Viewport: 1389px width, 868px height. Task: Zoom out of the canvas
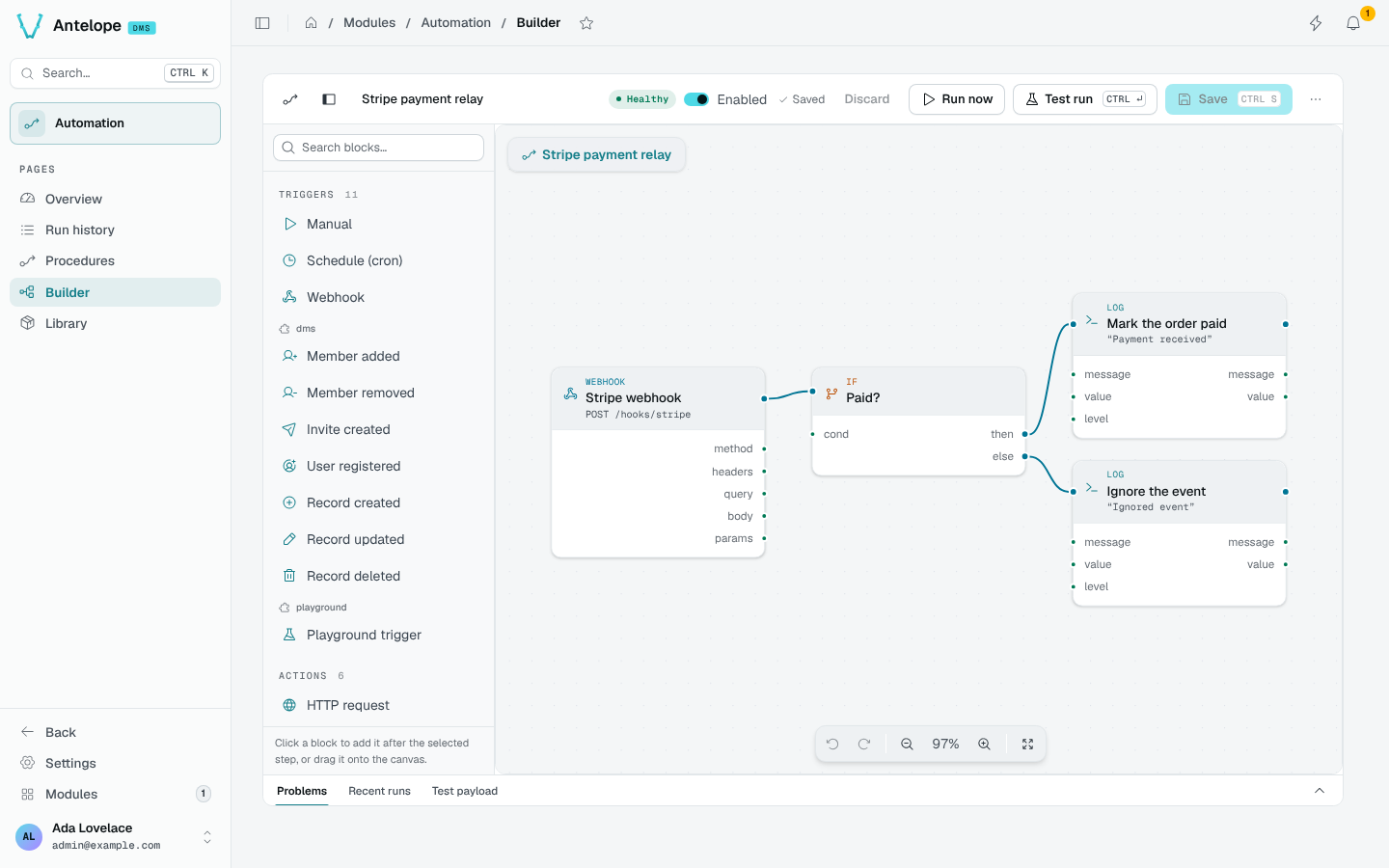907,745
